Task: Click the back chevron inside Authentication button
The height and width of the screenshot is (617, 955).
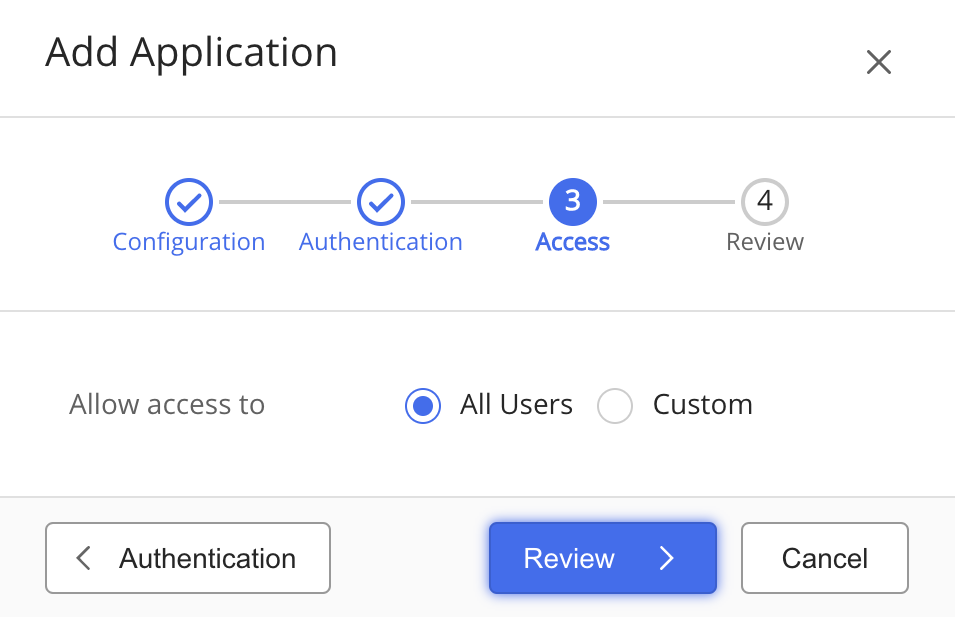Action: point(84,558)
